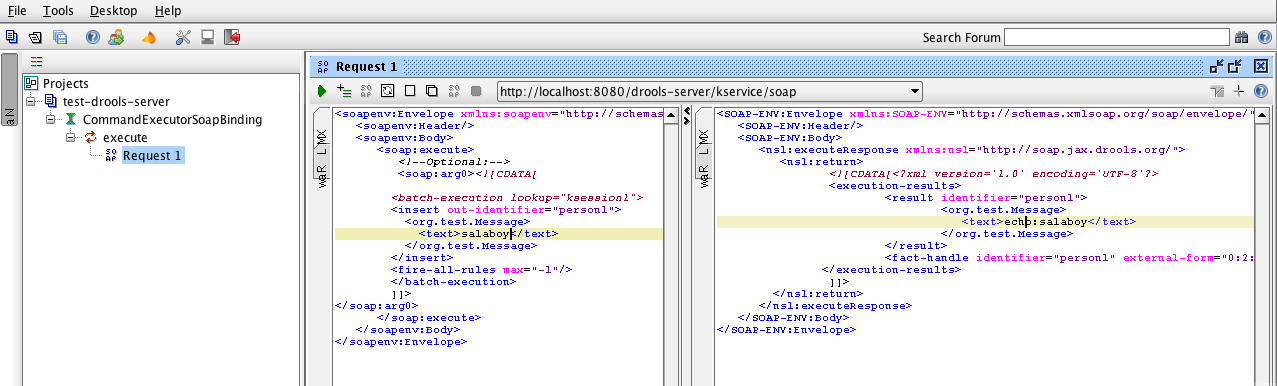The height and width of the screenshot is (386, 1277).
Task: Select Request 1 in the project tree
Action: point(152,155)
